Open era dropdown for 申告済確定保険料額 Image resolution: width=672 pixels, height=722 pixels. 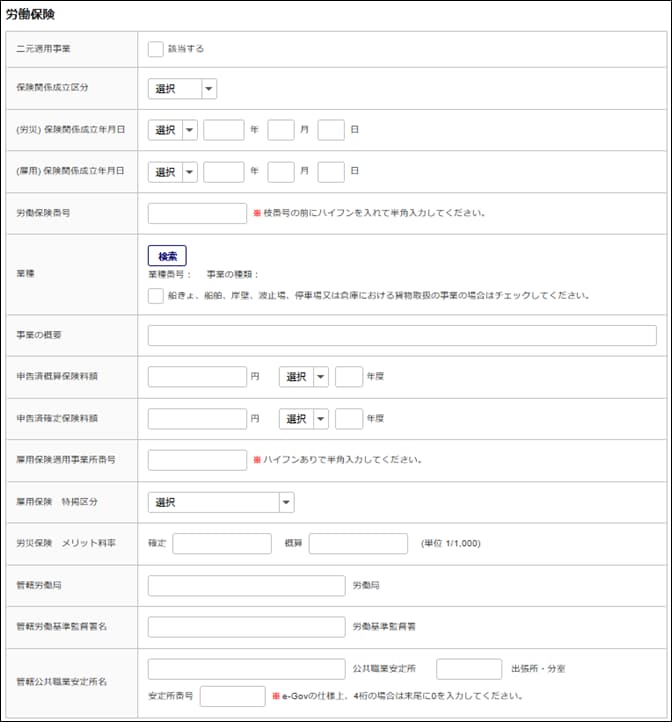[x=303, y=418]
